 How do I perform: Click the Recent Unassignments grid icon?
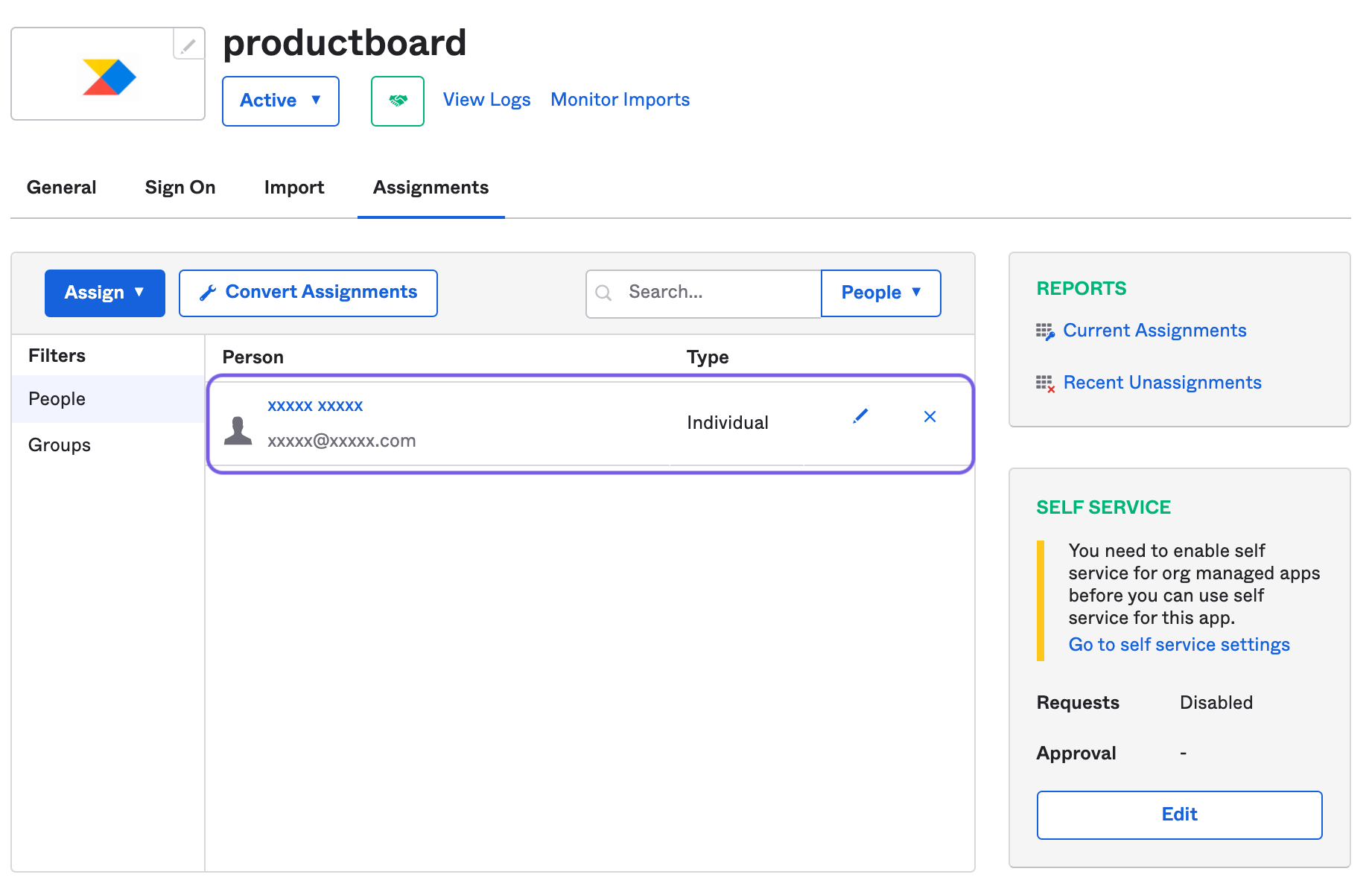(x=1045, y=383)
